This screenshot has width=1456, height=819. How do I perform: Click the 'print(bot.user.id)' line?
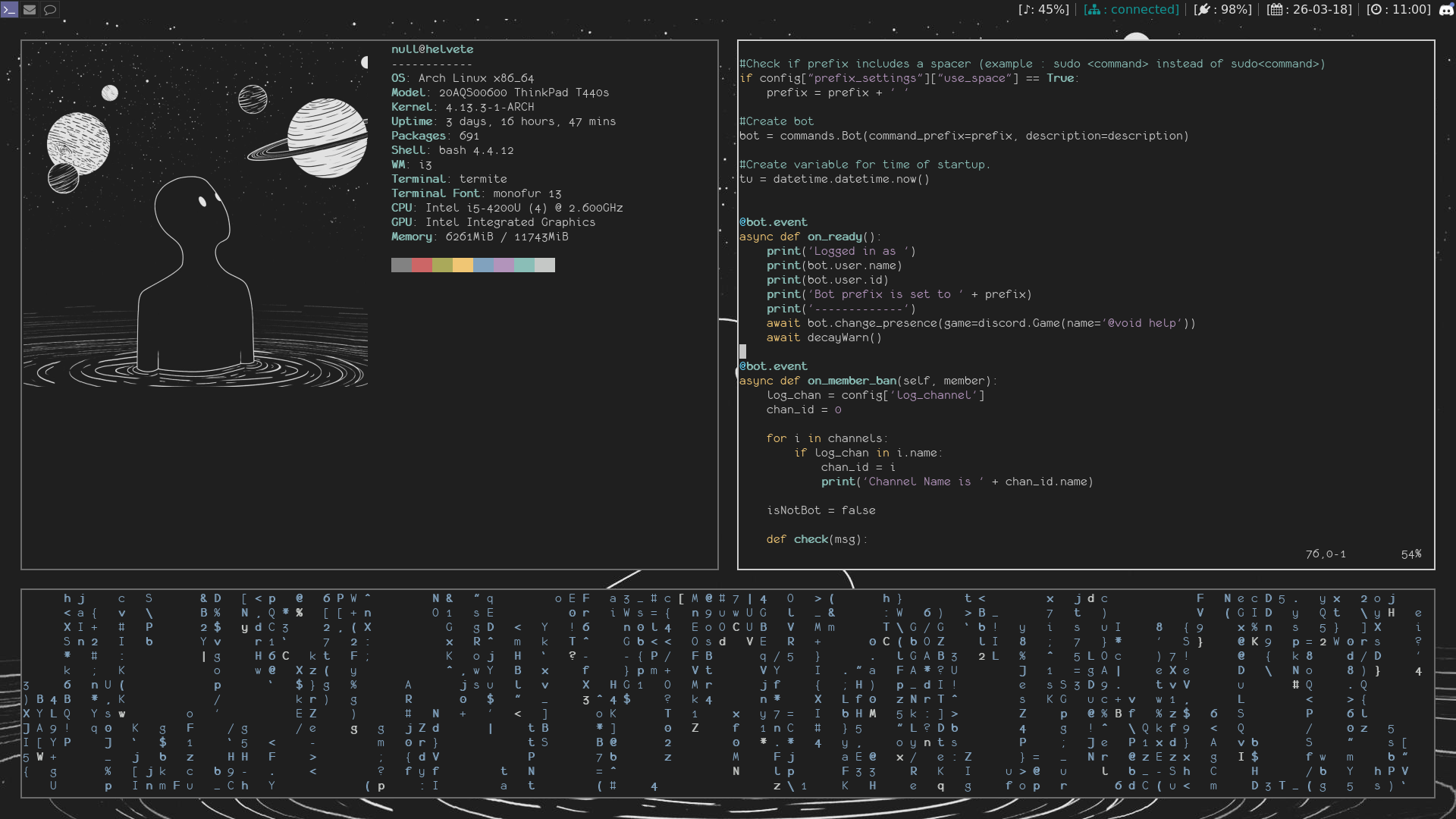click(x=827, y=280)
